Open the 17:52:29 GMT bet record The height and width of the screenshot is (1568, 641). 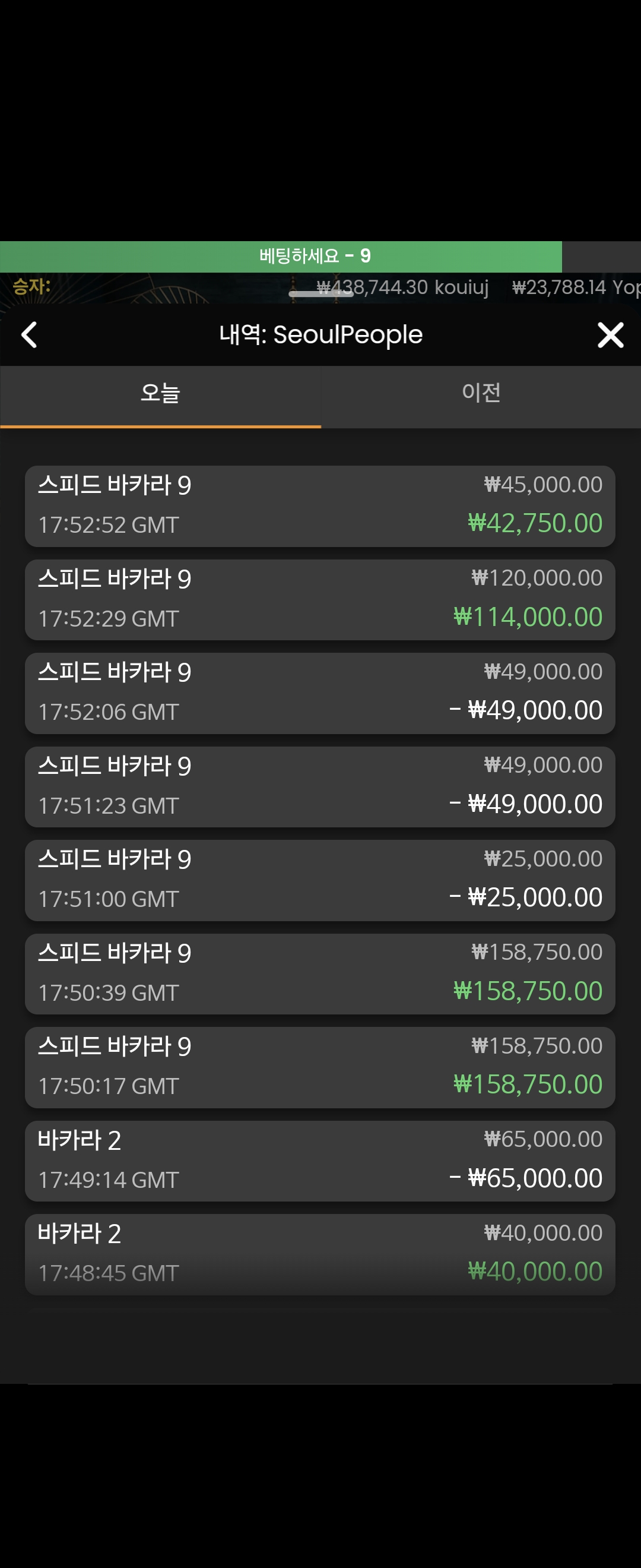[320, 599]
